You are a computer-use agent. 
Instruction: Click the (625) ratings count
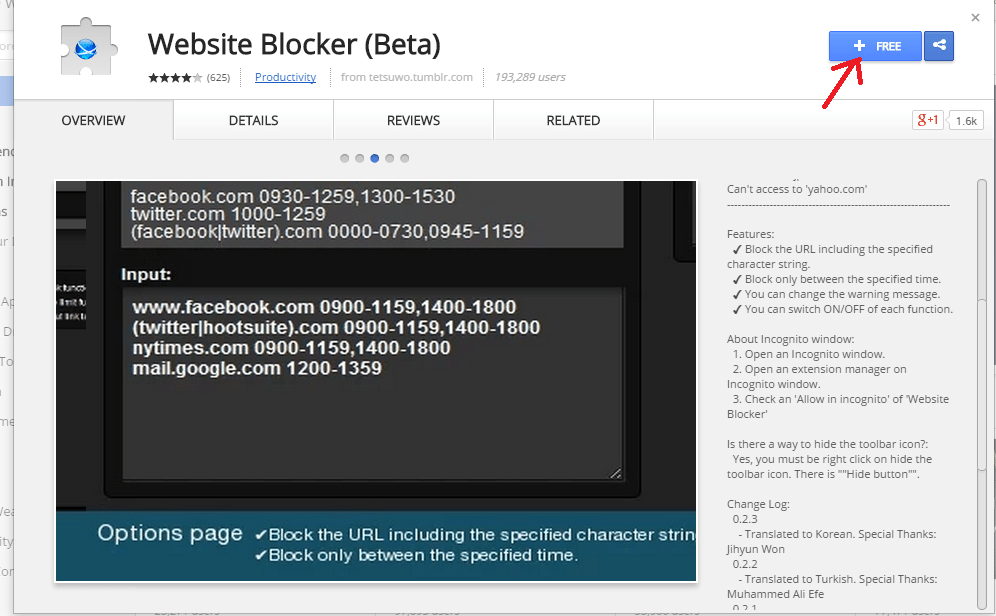219,77
